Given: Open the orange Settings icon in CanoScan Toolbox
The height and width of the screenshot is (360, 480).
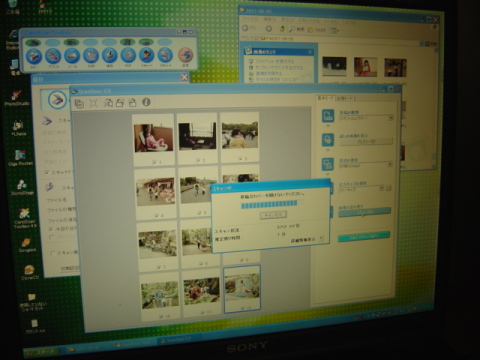Looking at the screenshot, I should click(x=186, y=55).
